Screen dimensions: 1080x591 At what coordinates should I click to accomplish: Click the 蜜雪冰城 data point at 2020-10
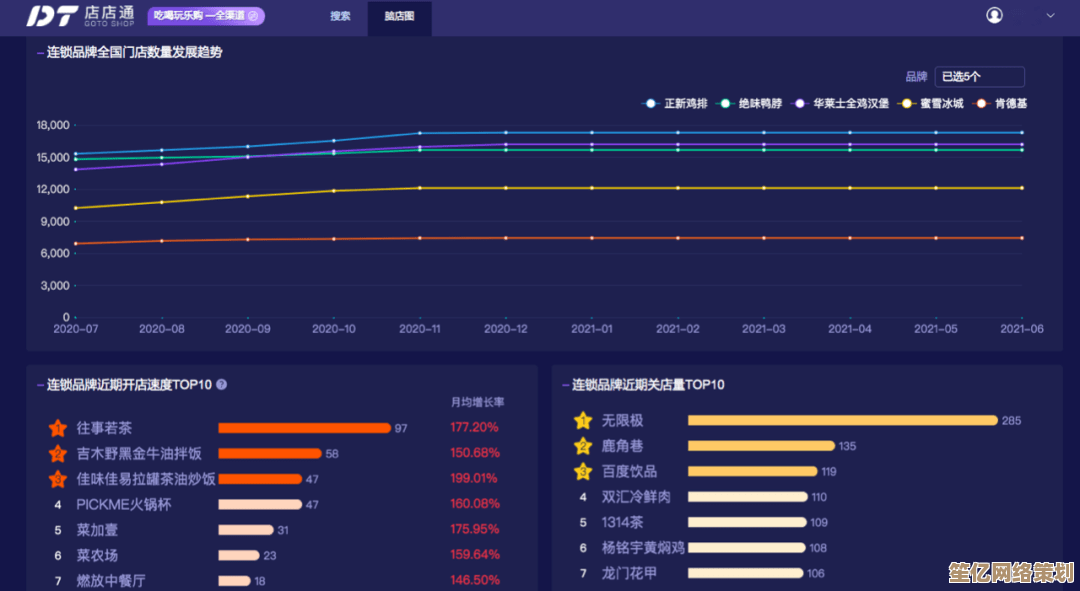click(334, 191)
